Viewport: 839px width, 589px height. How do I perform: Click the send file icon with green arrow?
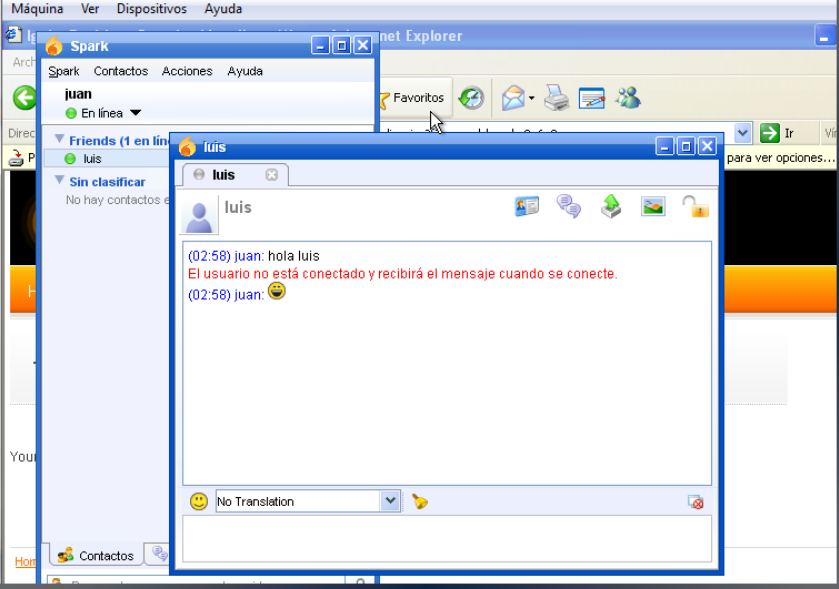click(x=611, y=207)
